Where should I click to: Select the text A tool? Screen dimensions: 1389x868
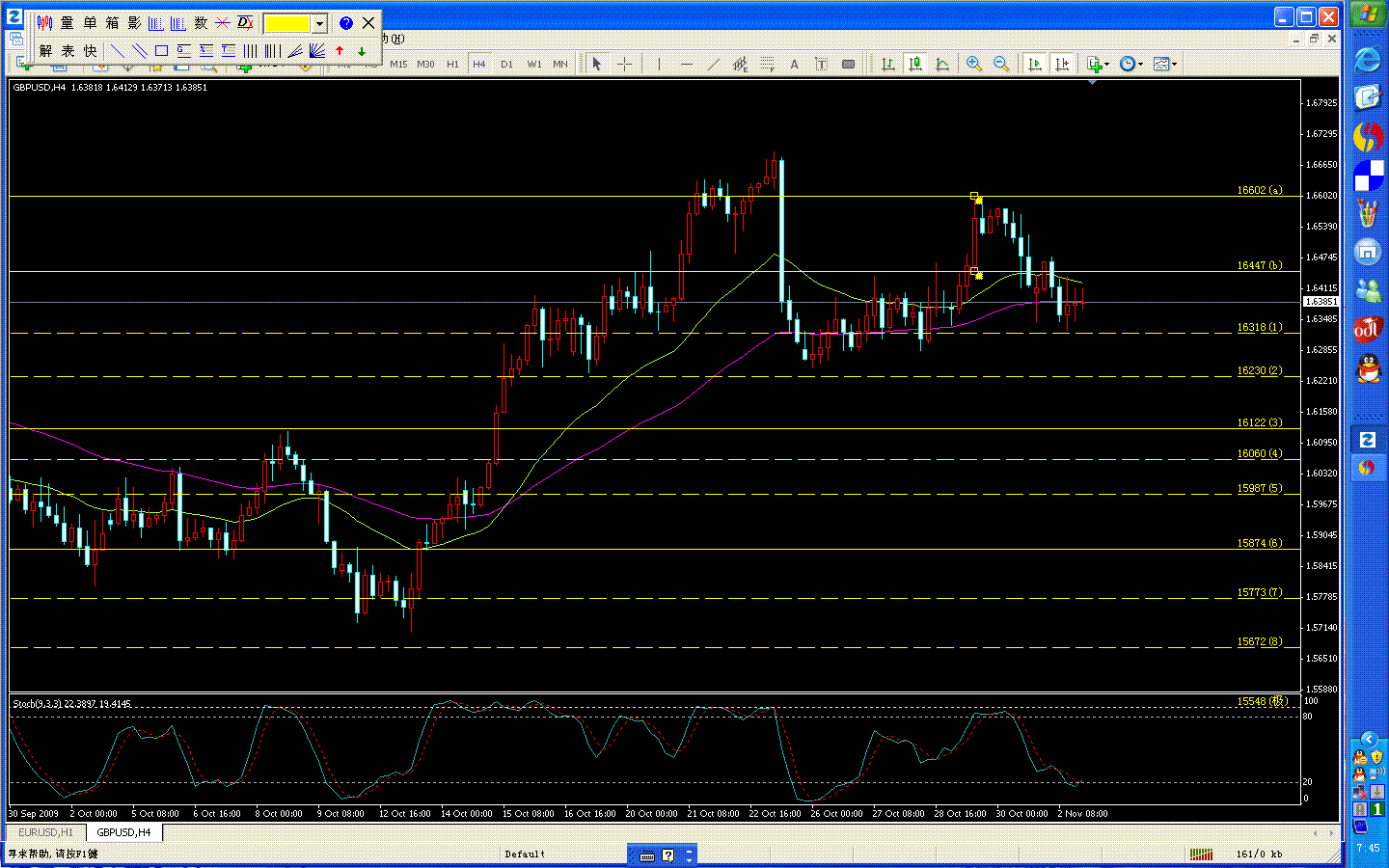794,65
